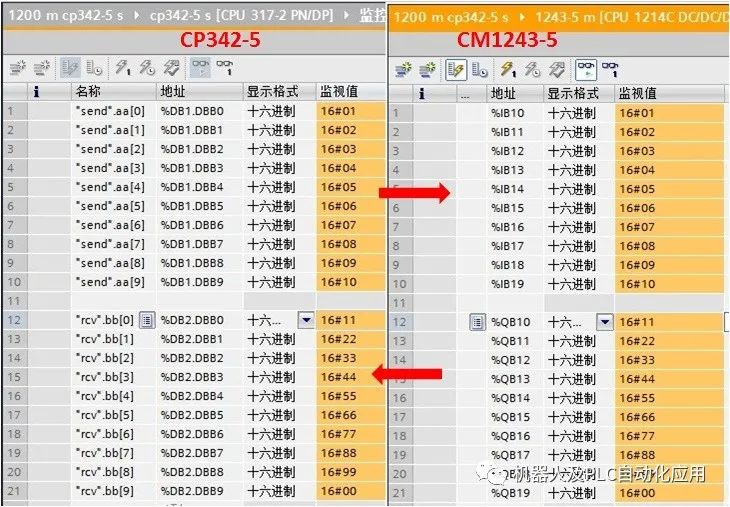Click 十六进制 format cell in %QB14 row

pyautogui.click(x=579, y=399)
